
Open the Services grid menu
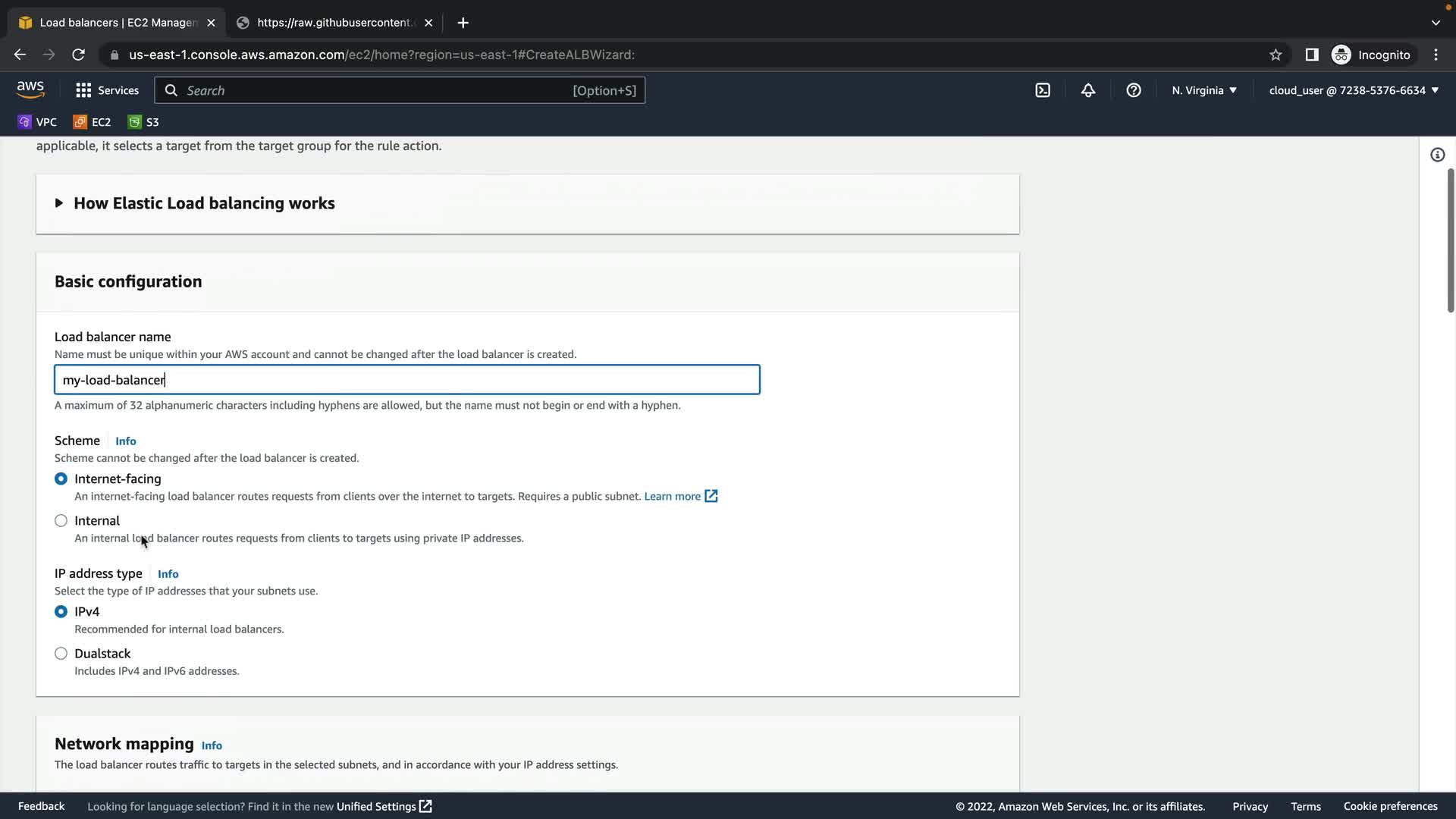(x=107, y=90)
